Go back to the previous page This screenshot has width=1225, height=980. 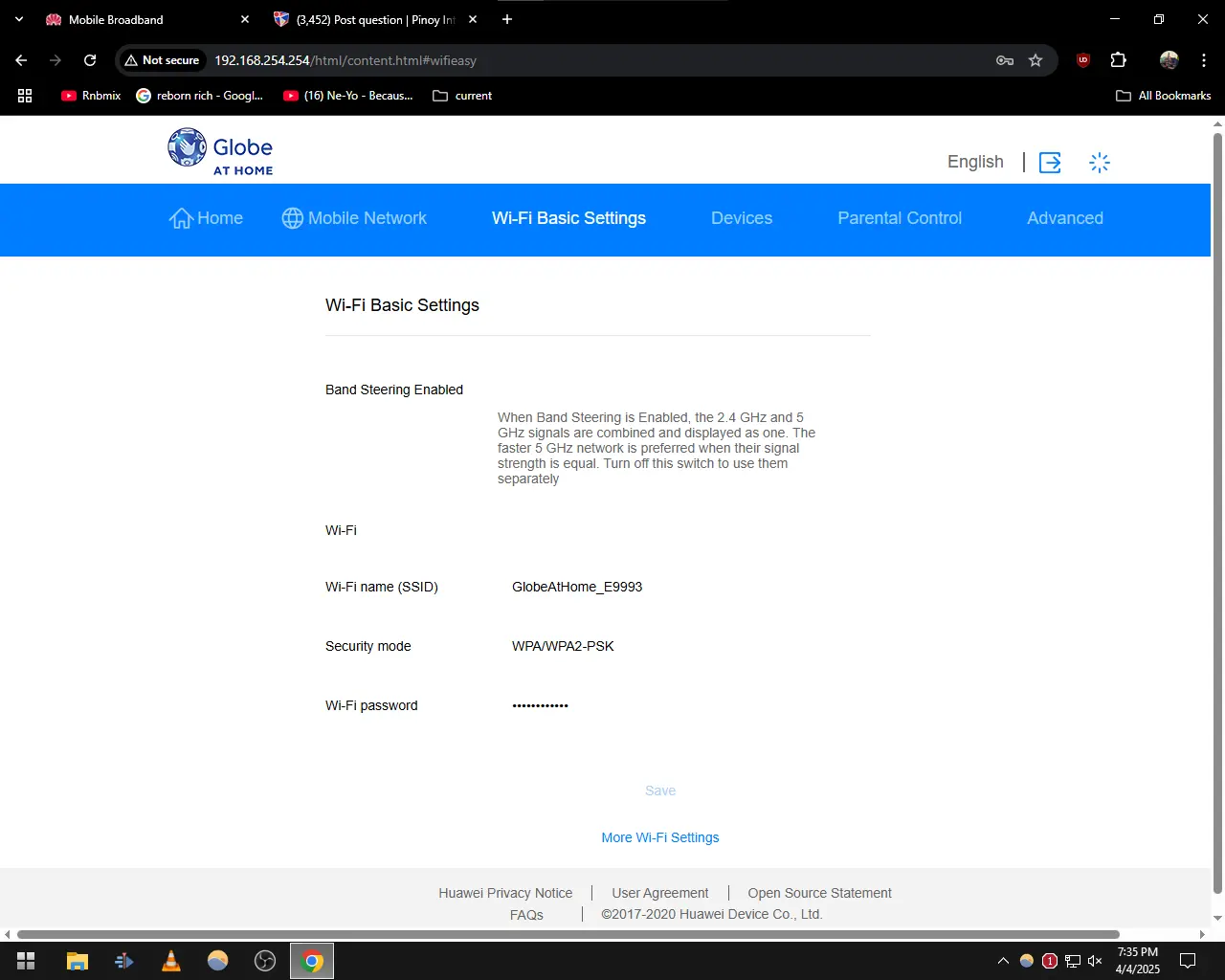21,60
